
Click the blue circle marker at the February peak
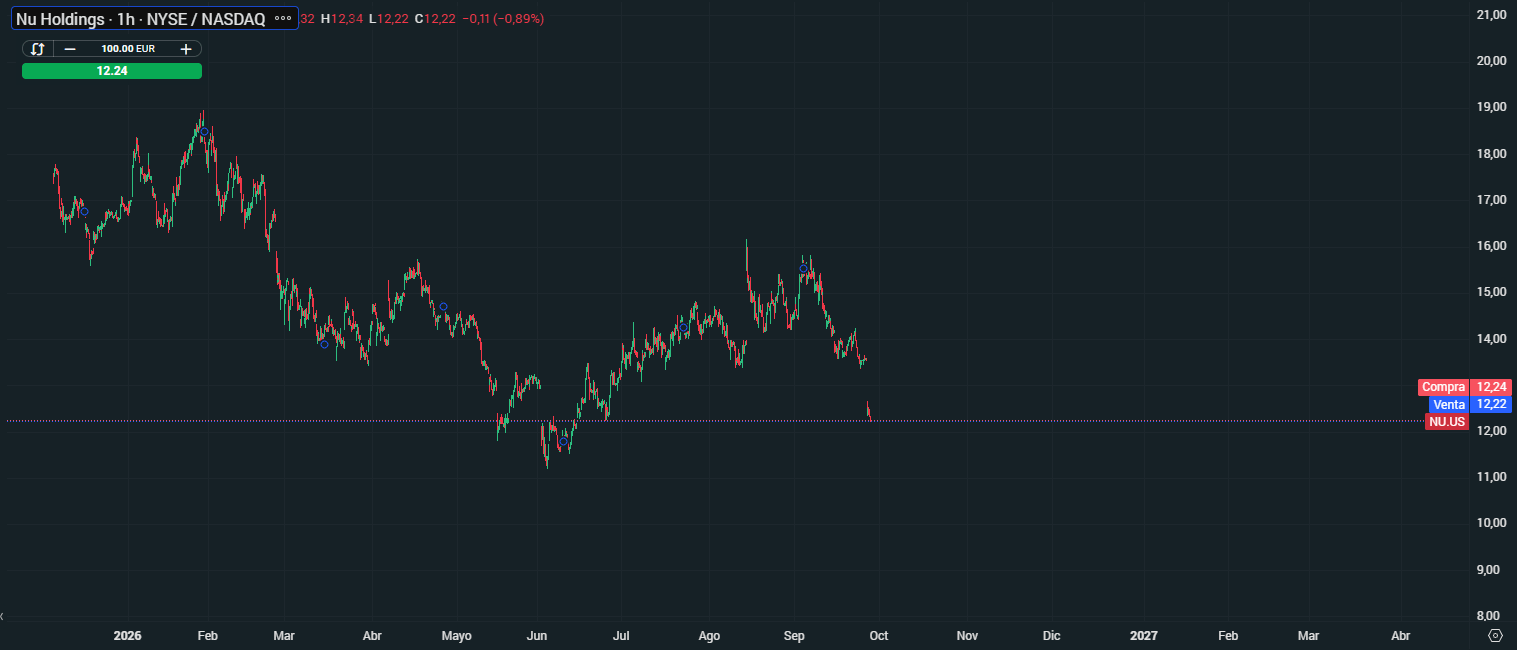(x=204, y=131)
